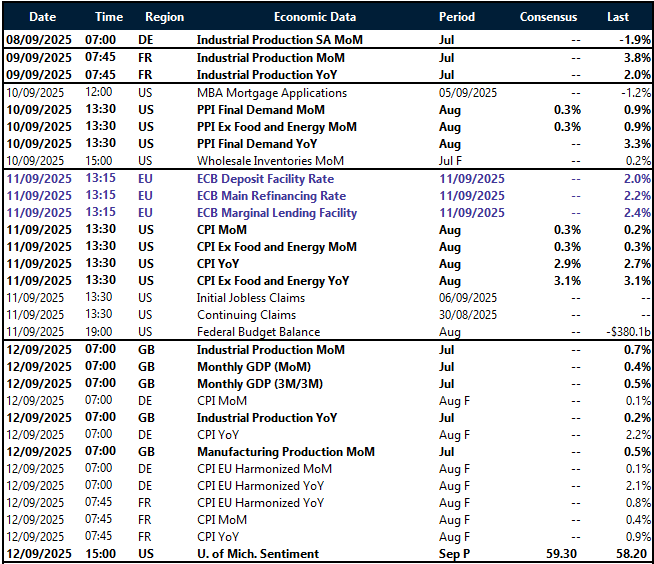This screenshot has height=564, width=654.
Task: Click ECB Marginal Lending Facility entry
Action: tap(276, 213)
